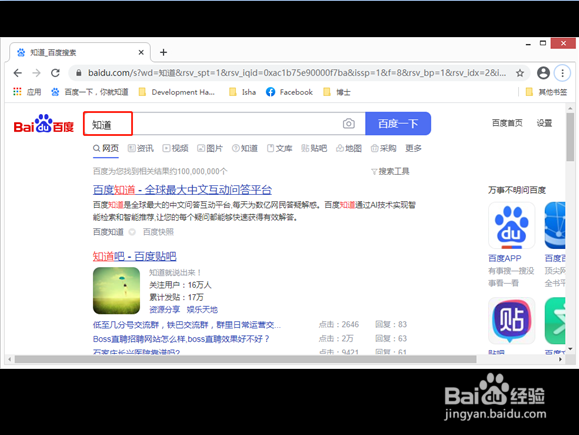Open the Apps grid shortcut
579x435 pixels.
[x=27, y=92]
